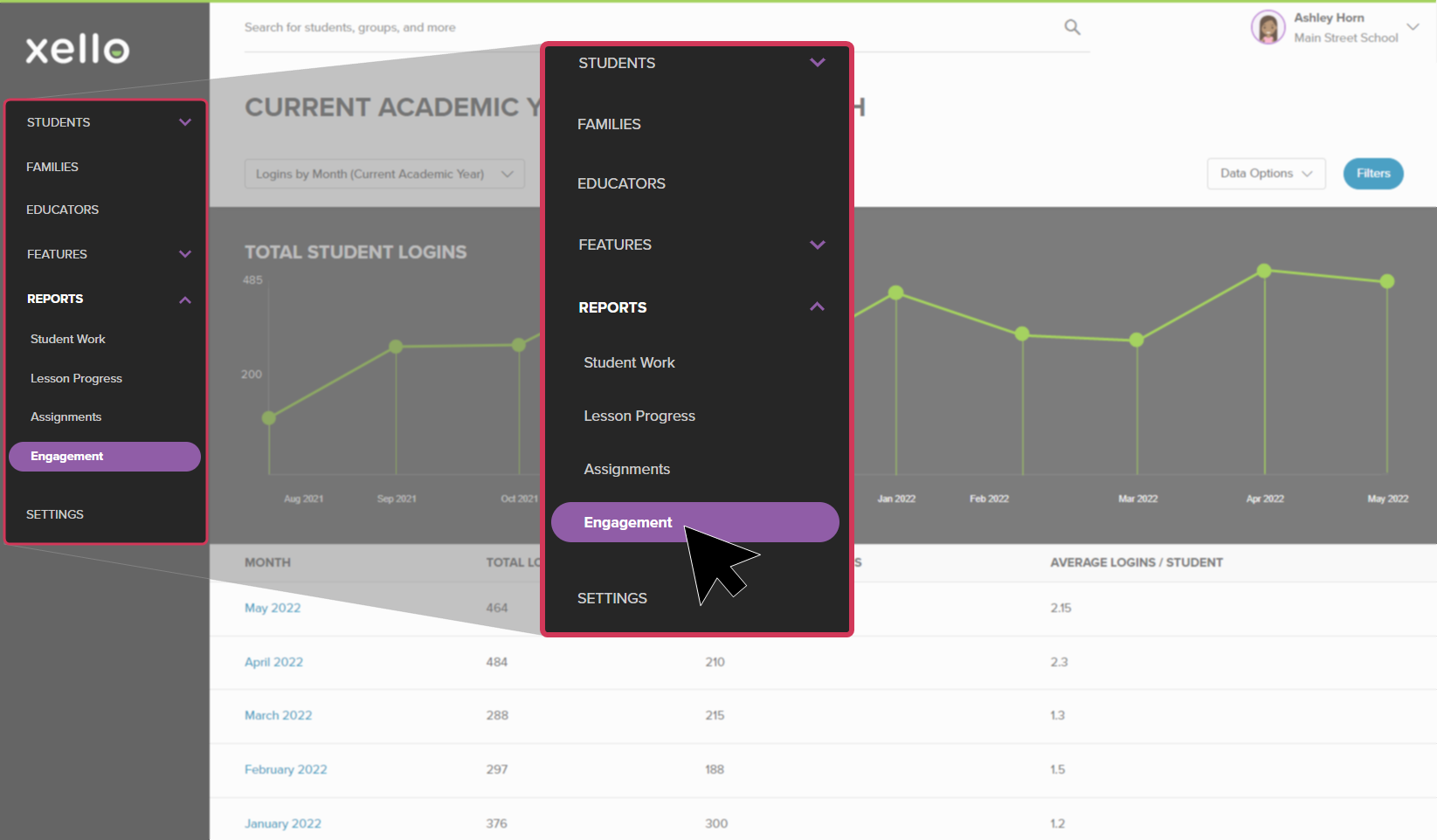
Task: Click the Mar 2022 chart data point
Action: point(1136,340)
